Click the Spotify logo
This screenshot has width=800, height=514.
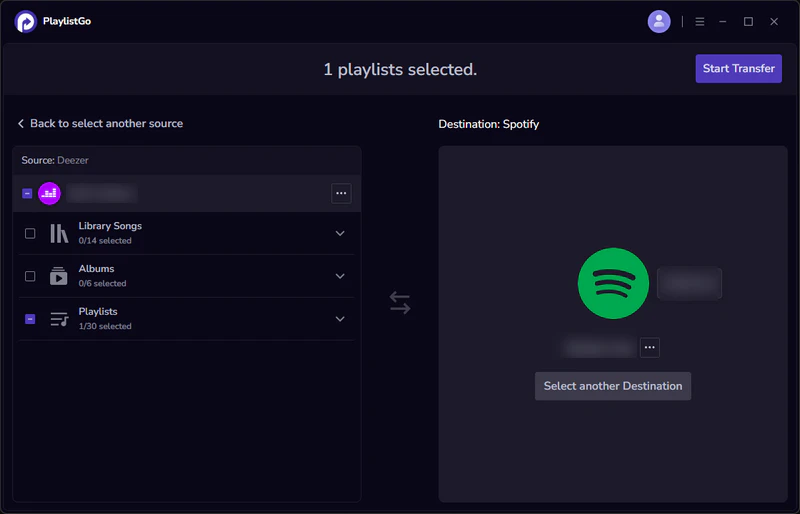(x=613, y=283)
